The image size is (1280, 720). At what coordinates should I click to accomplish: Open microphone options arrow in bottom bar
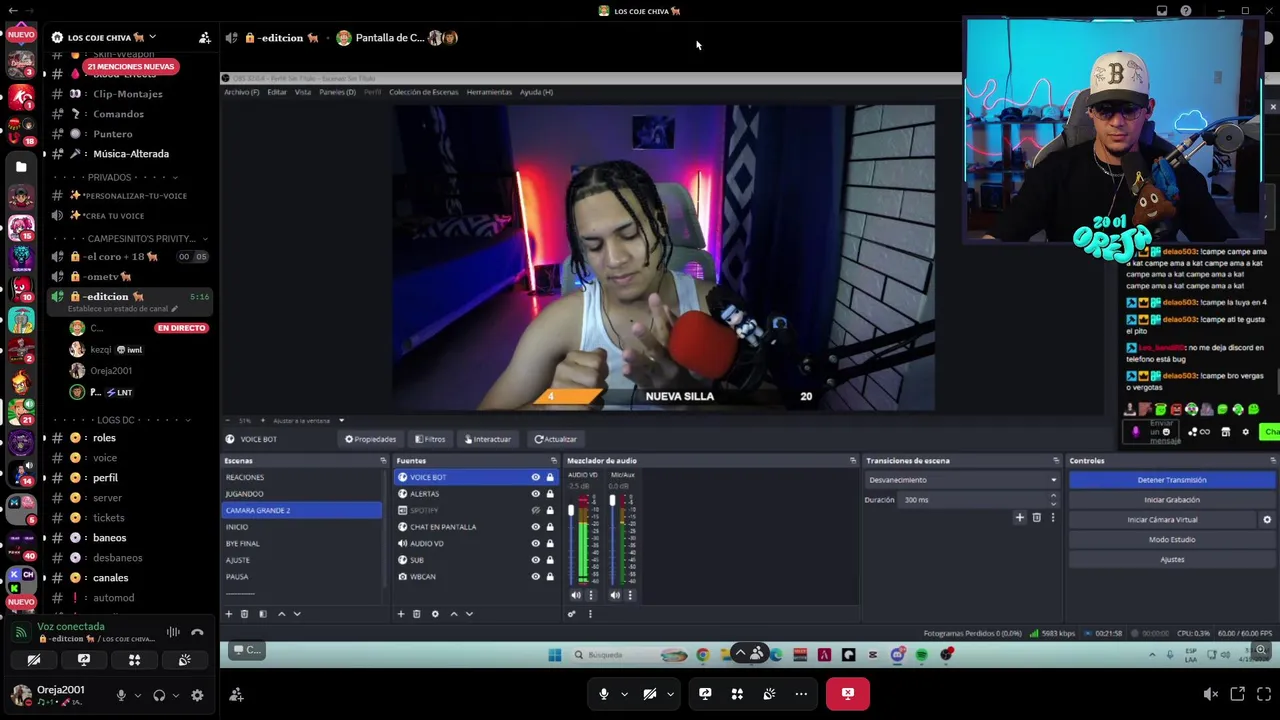pos(624,694)
